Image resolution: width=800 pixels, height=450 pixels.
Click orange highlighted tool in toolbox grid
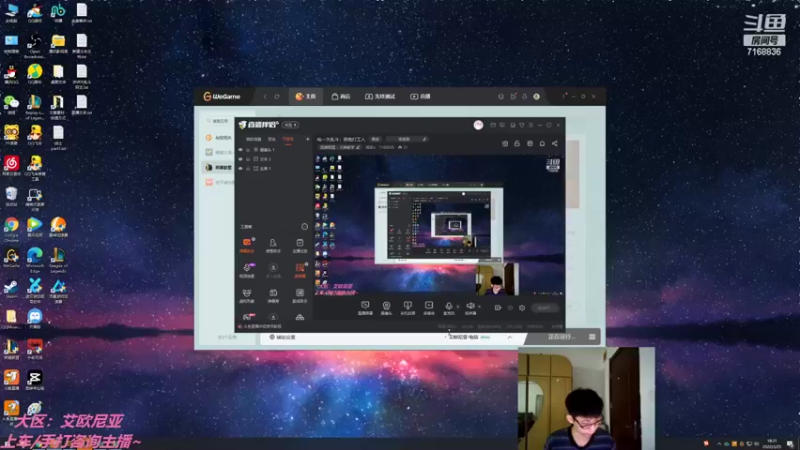point(247,245)
